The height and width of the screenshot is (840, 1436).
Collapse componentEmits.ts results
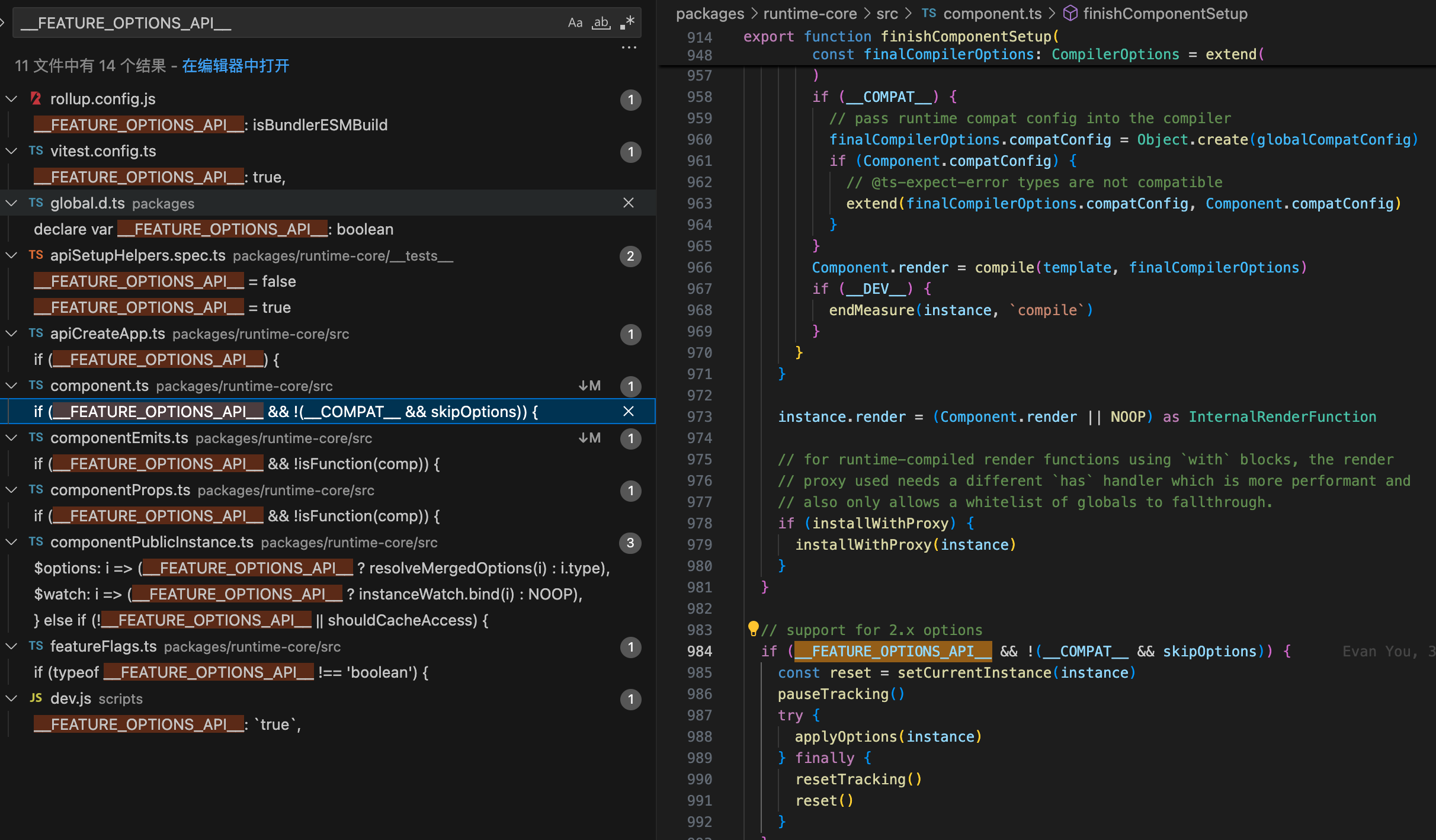pyautogui.click(x=11, y=438)
